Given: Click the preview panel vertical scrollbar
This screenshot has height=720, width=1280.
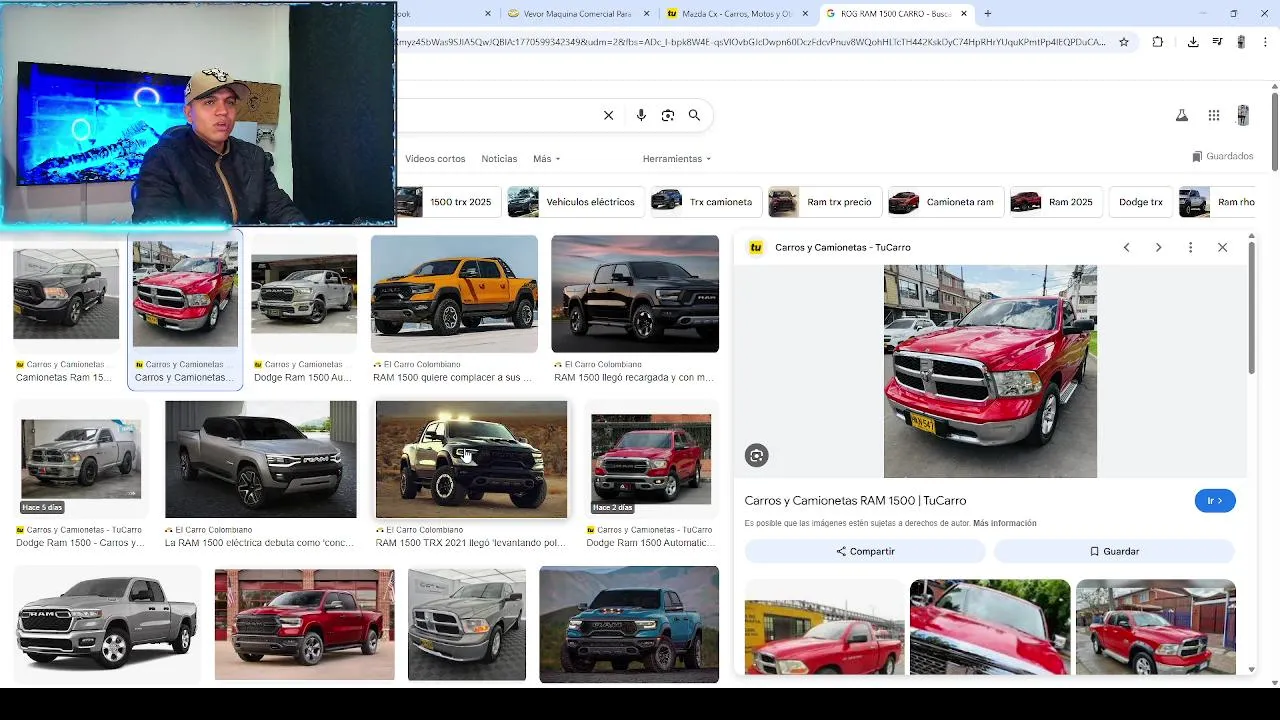Looking at the screenshot, I should click(x=1251, y=310).
